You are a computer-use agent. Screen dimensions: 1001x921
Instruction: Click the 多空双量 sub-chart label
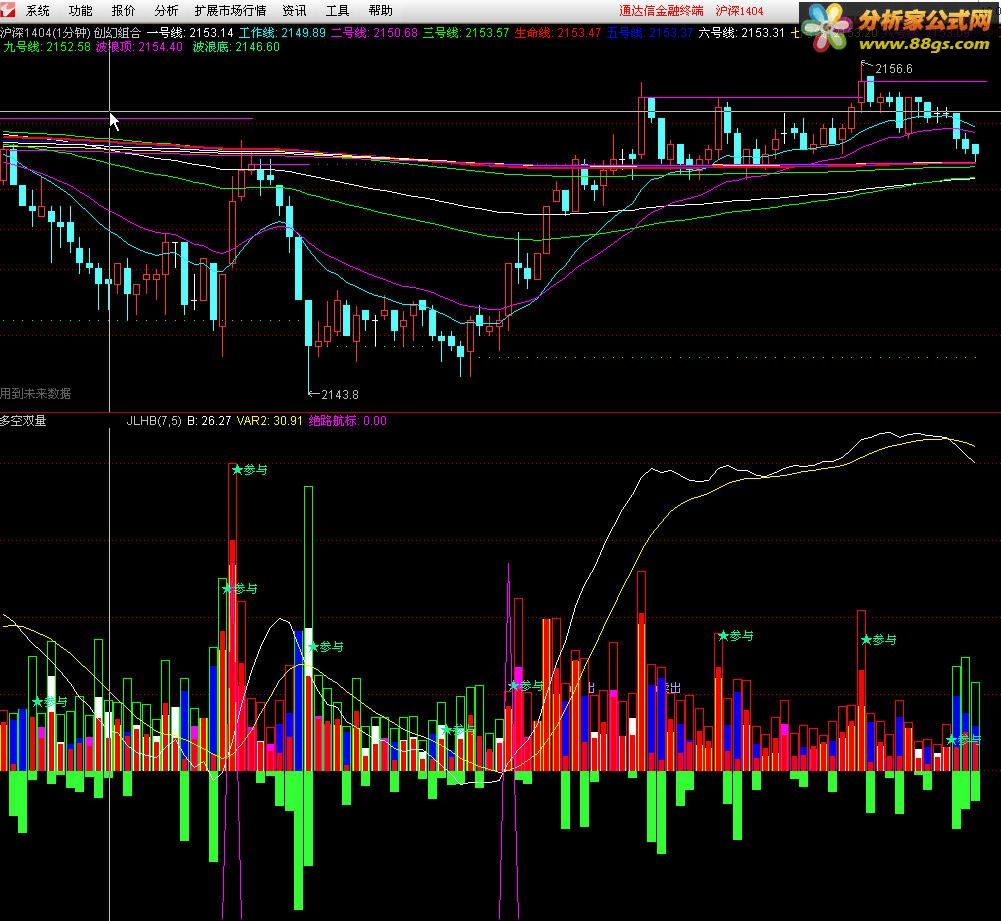[23, 421]
